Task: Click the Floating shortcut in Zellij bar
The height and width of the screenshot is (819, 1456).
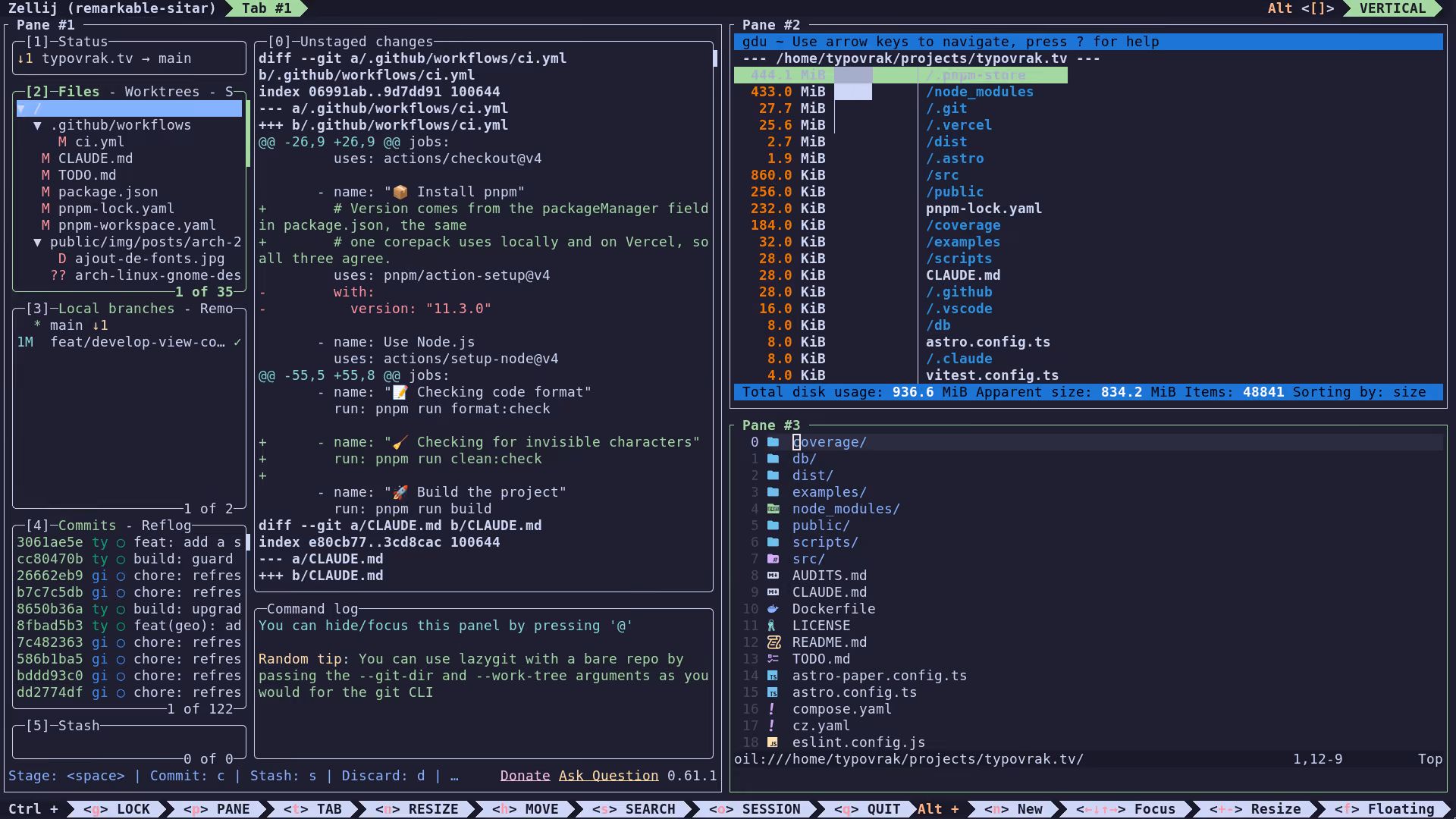Action: [x=1384, y=809]
